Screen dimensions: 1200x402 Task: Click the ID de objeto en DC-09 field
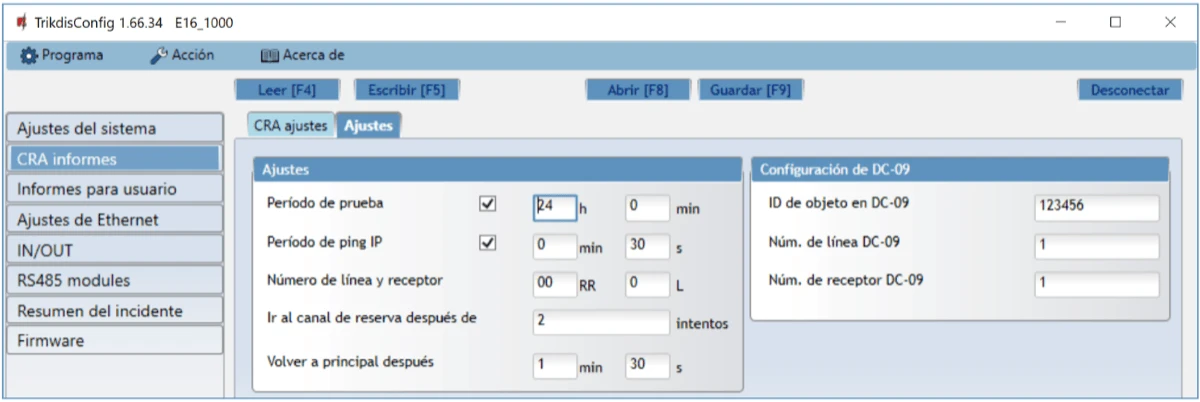(1096, 207)
